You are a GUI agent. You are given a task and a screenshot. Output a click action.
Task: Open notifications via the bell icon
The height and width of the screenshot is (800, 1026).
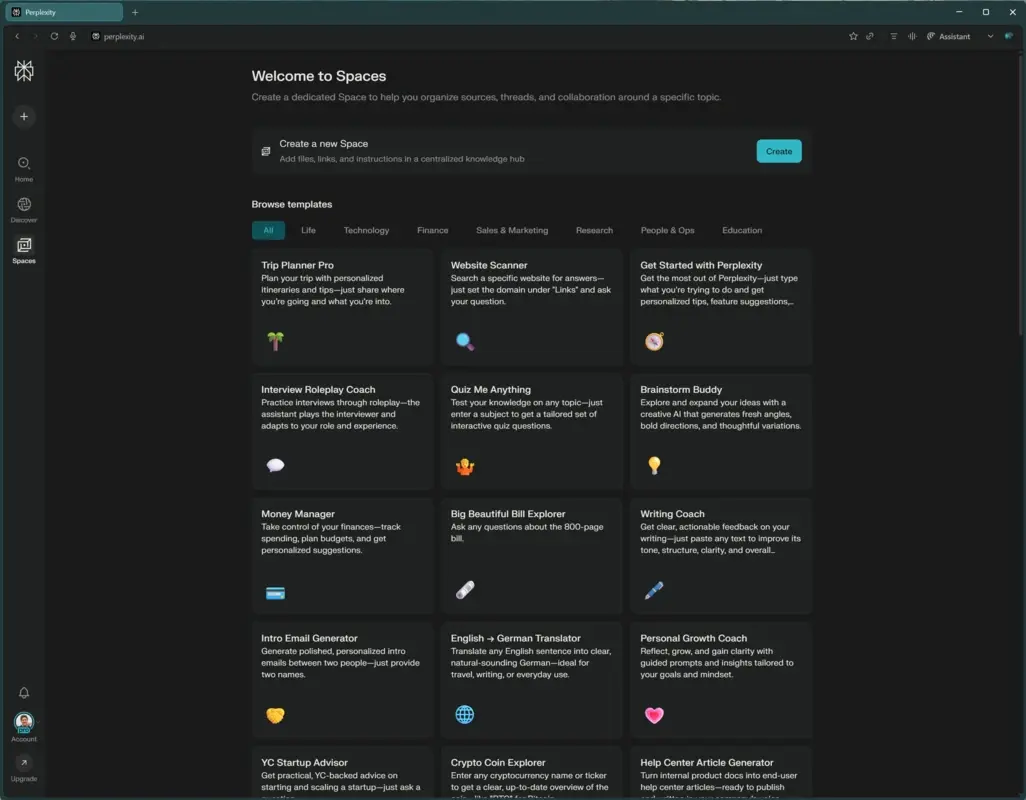coord(23,692)
